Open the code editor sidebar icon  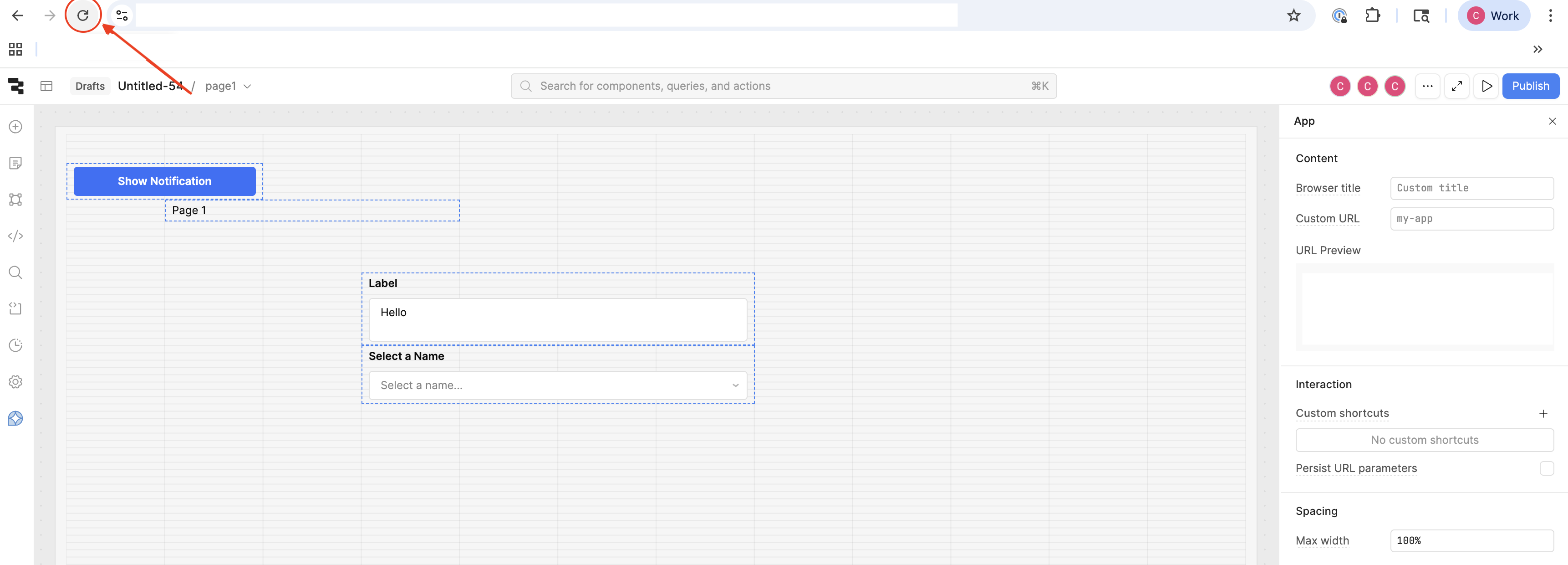tap(16, 236)
